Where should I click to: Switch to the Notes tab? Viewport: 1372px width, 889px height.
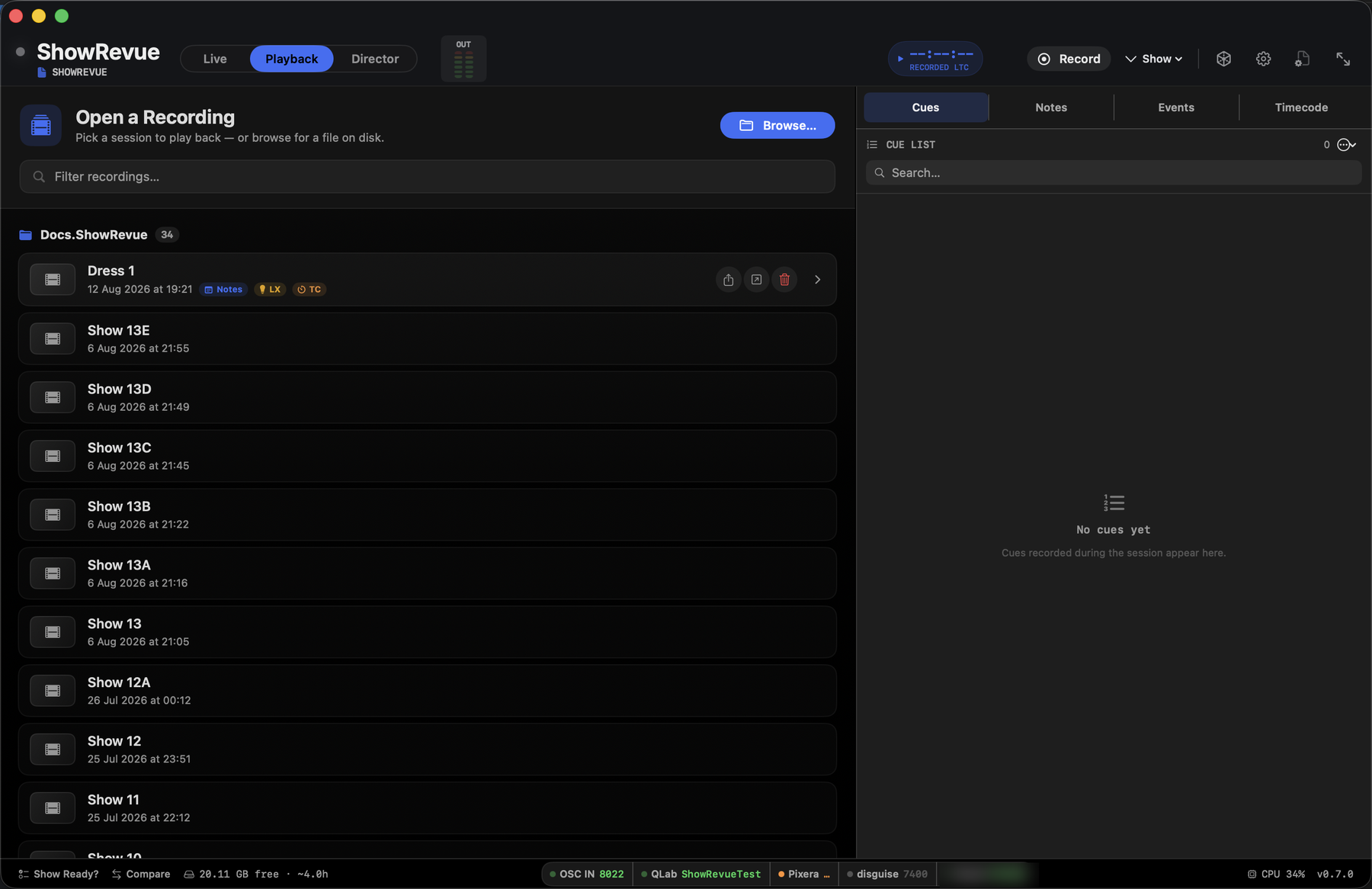tap(1051, 108)
